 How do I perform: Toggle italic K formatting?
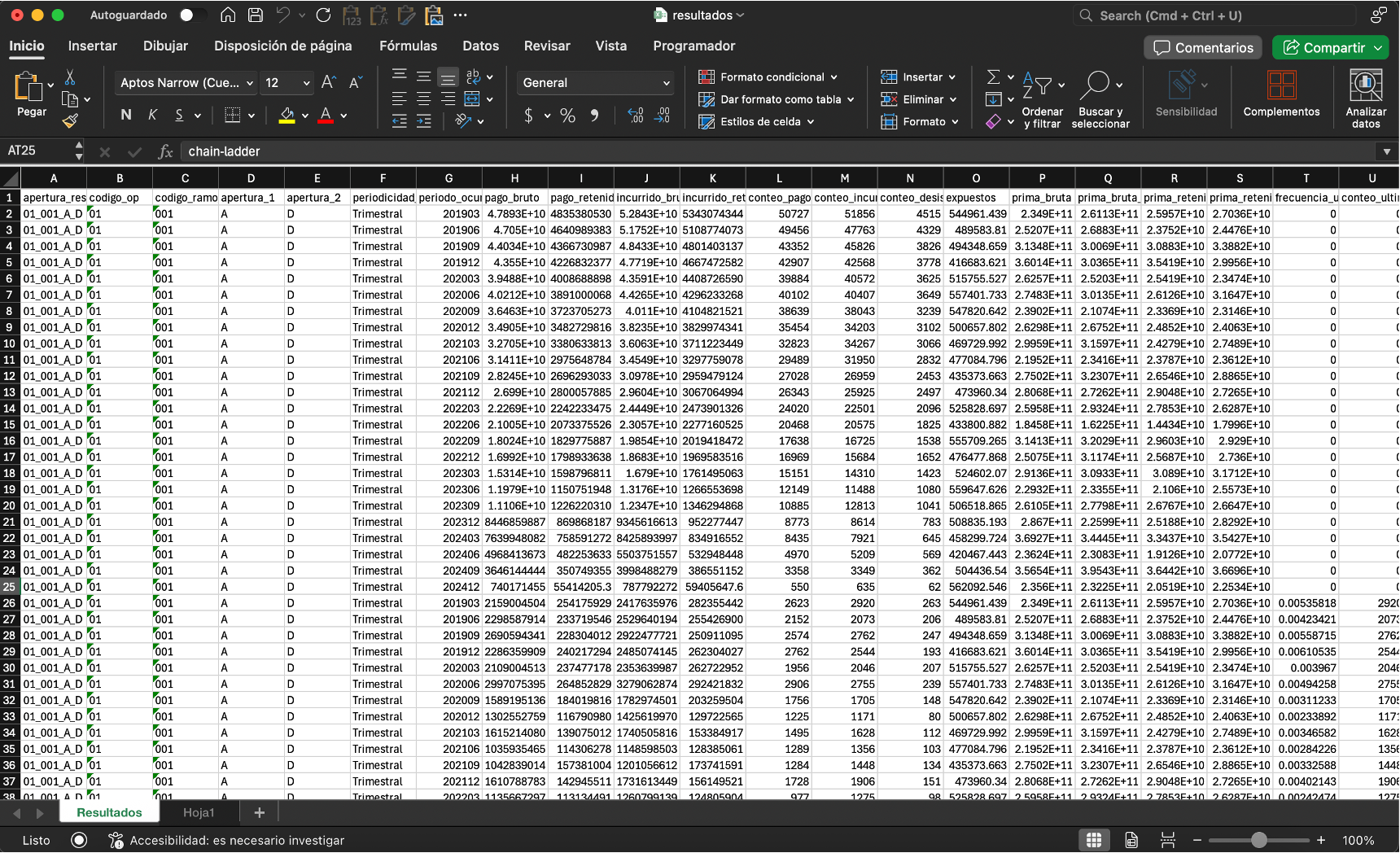pyautogui.click(x=152, y=115)
